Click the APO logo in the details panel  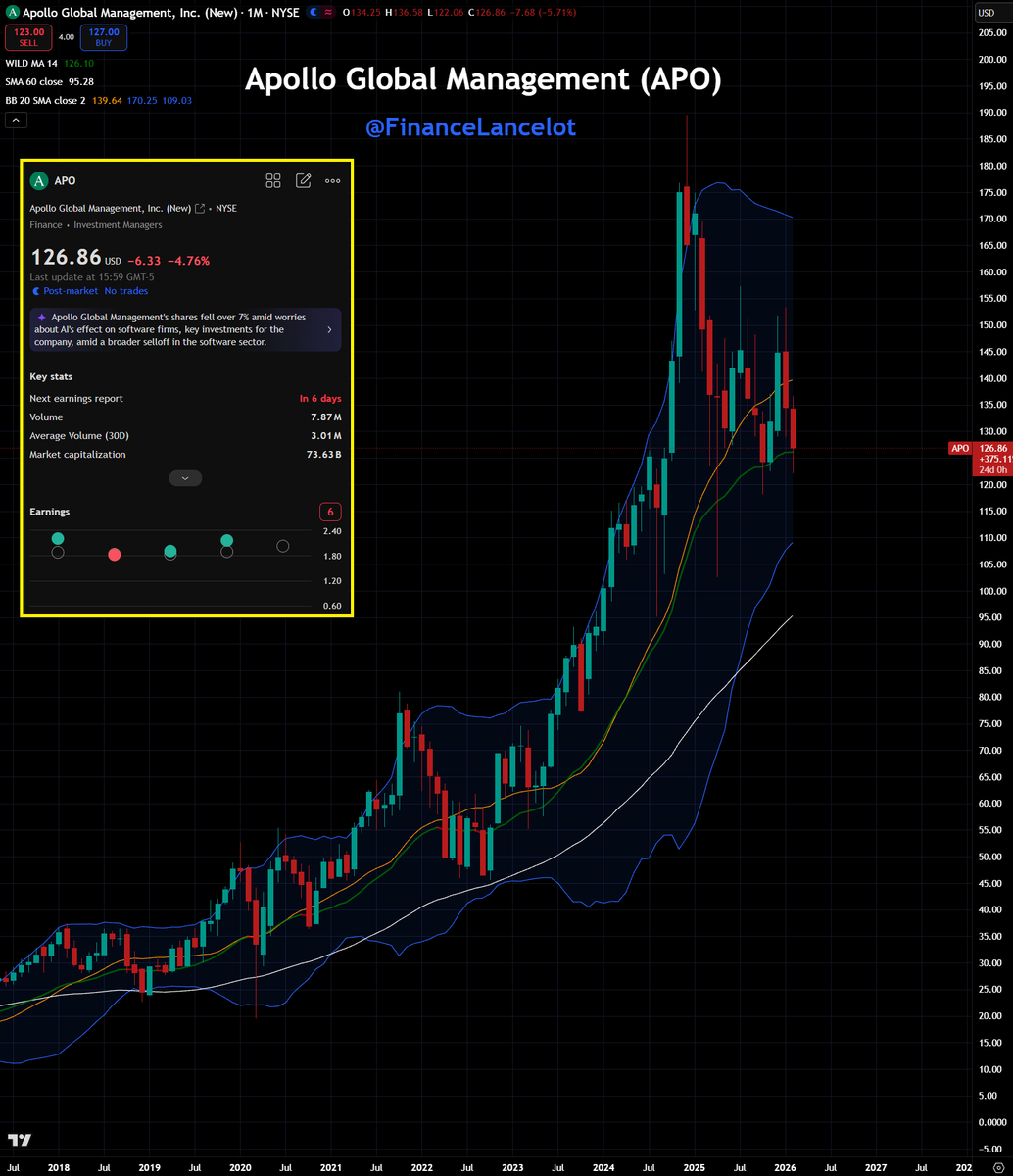point(39,180)
